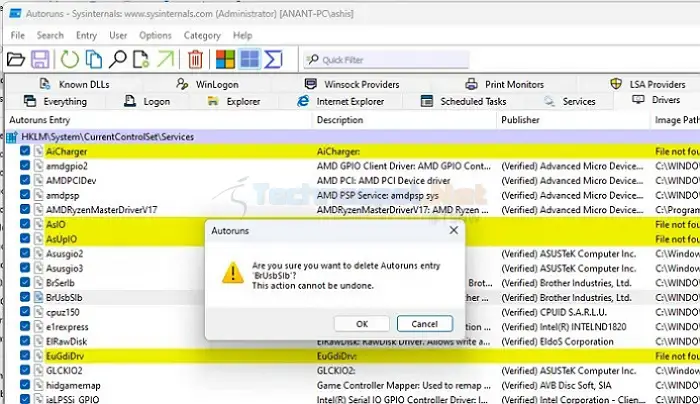
Task: Close the Autoruns confirmation dialog
Action: 454,230
